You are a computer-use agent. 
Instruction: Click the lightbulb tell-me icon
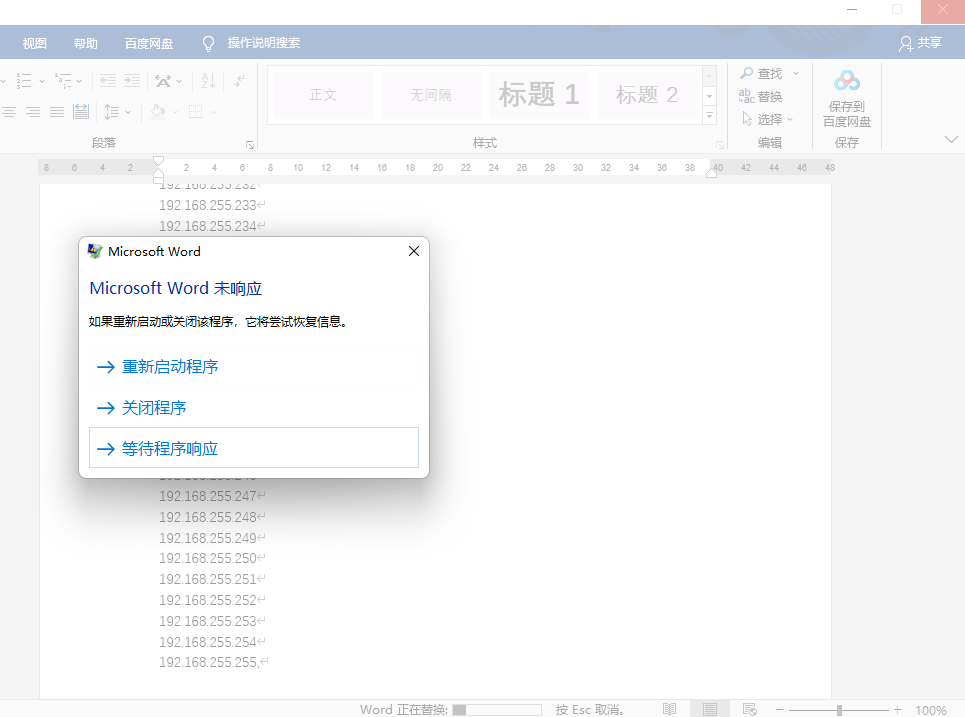click(x=208, y=43)
